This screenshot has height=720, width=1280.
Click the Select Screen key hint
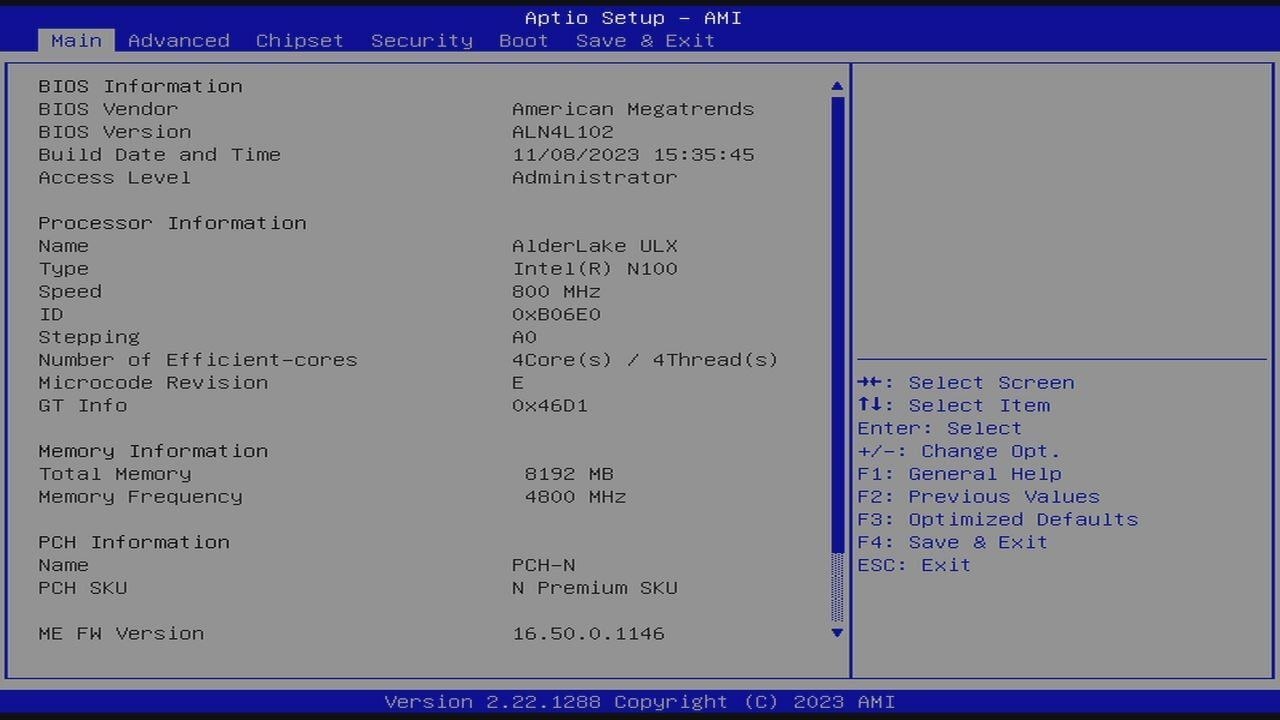pyautogui.click(x=966, y=383)
